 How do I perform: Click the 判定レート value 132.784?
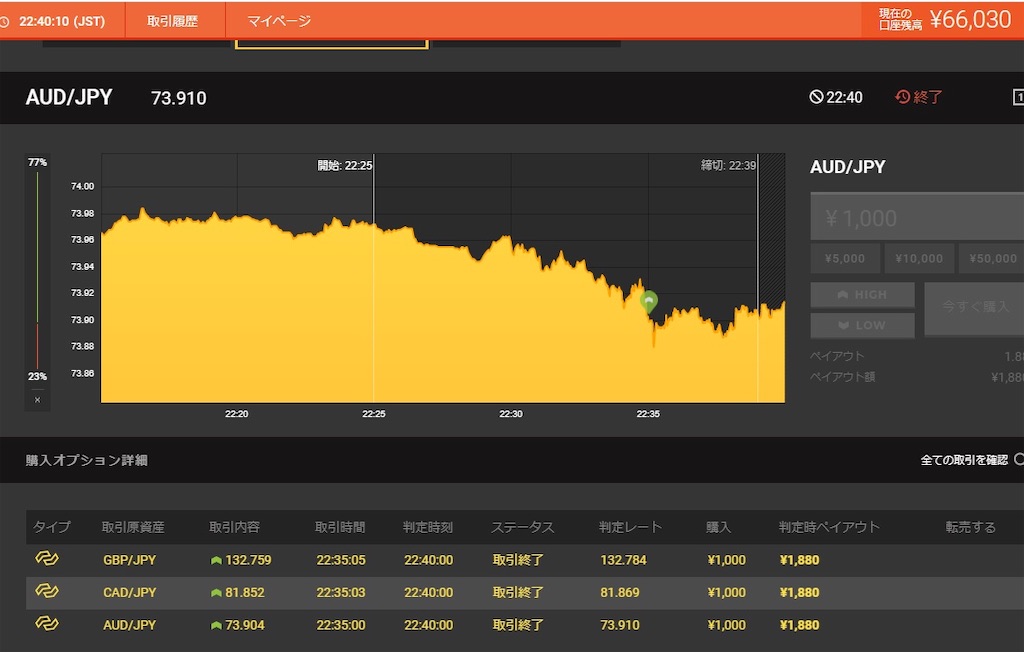tap(623, 561)
